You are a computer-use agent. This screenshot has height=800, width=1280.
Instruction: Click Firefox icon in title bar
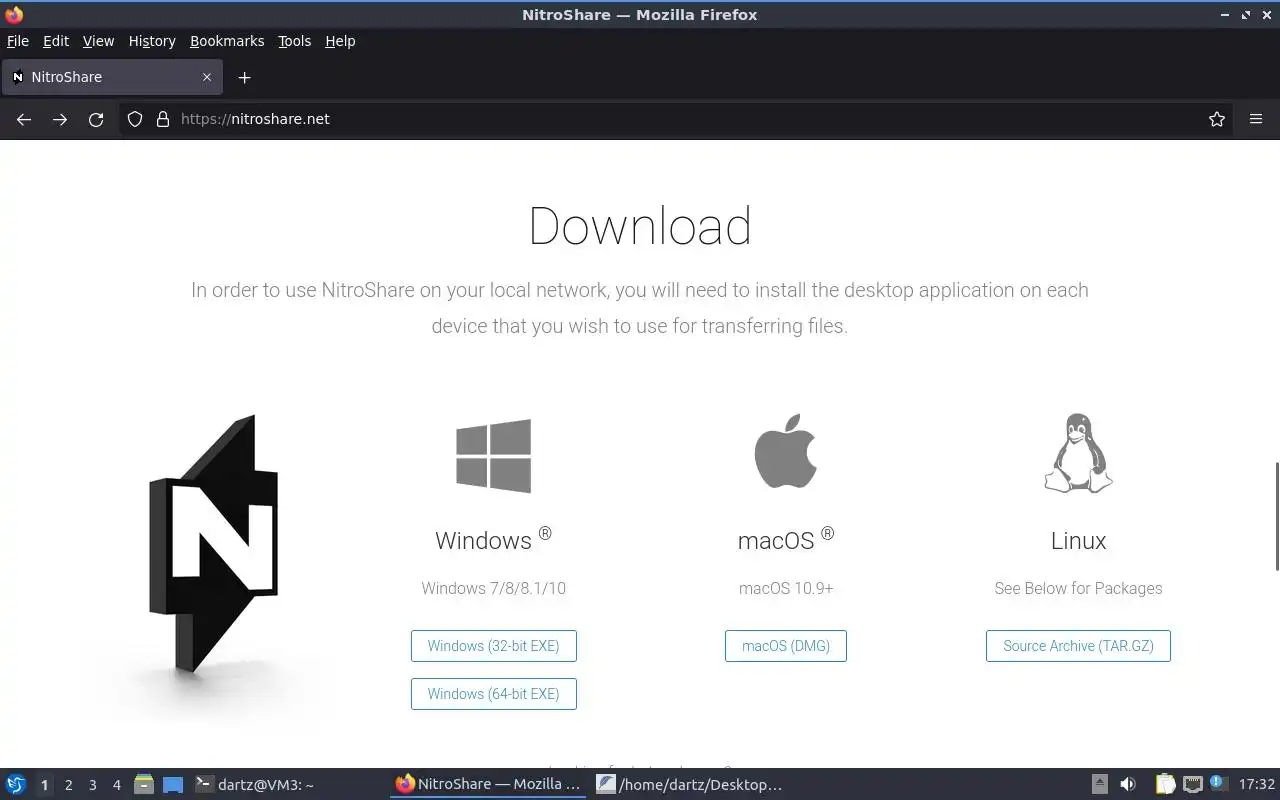pos(14,15)
